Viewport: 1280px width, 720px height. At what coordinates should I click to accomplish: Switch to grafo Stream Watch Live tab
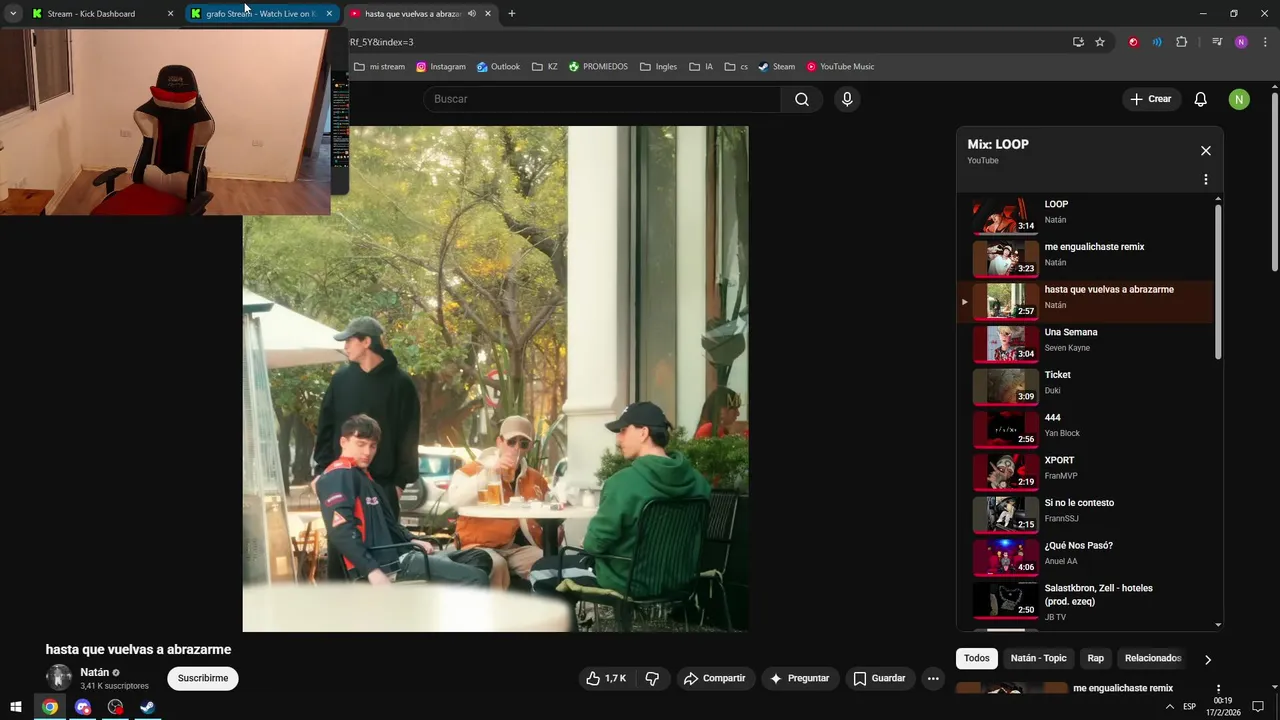coord(260,14)
